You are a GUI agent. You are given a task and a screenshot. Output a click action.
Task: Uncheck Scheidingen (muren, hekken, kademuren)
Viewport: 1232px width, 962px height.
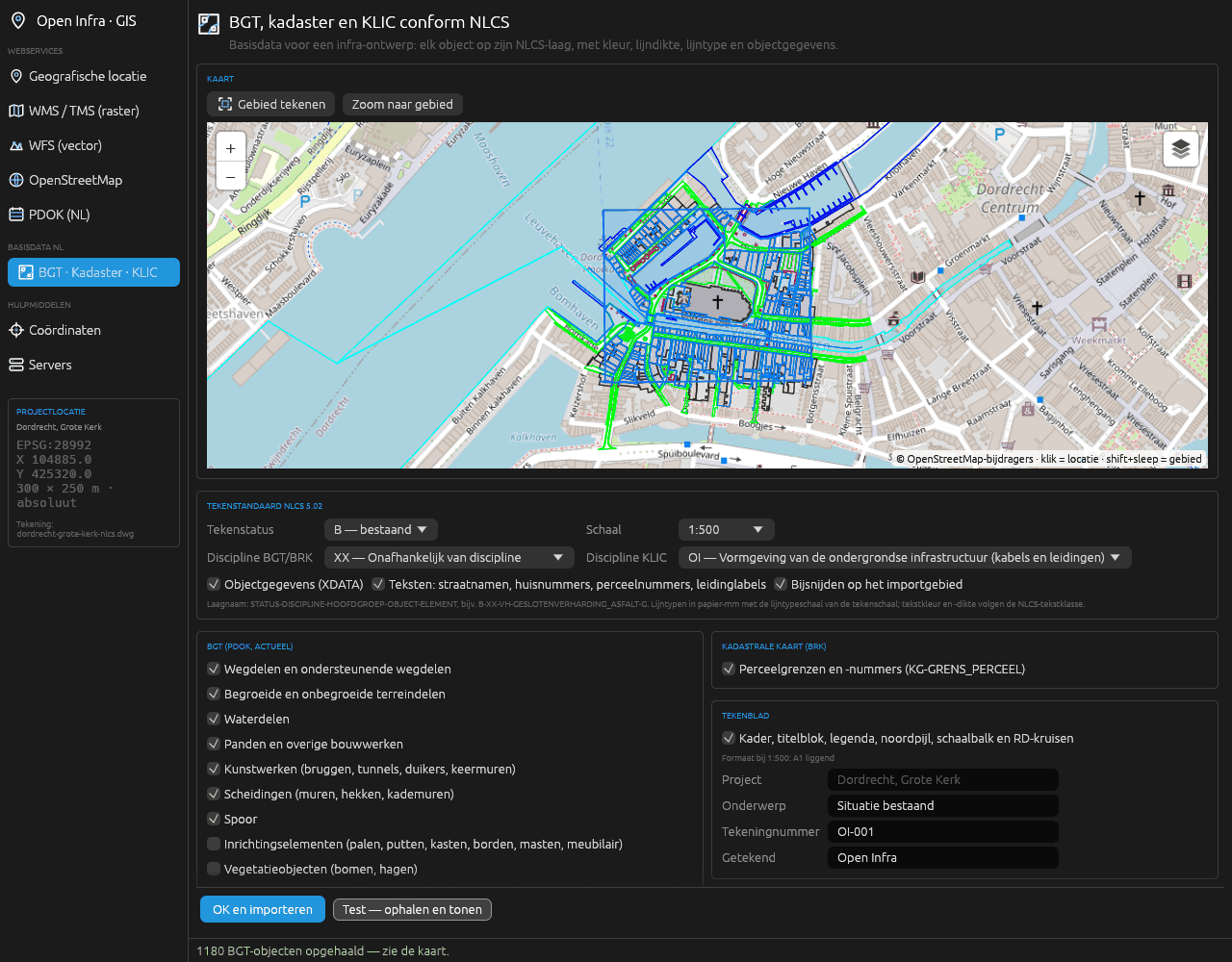point(214,794)
